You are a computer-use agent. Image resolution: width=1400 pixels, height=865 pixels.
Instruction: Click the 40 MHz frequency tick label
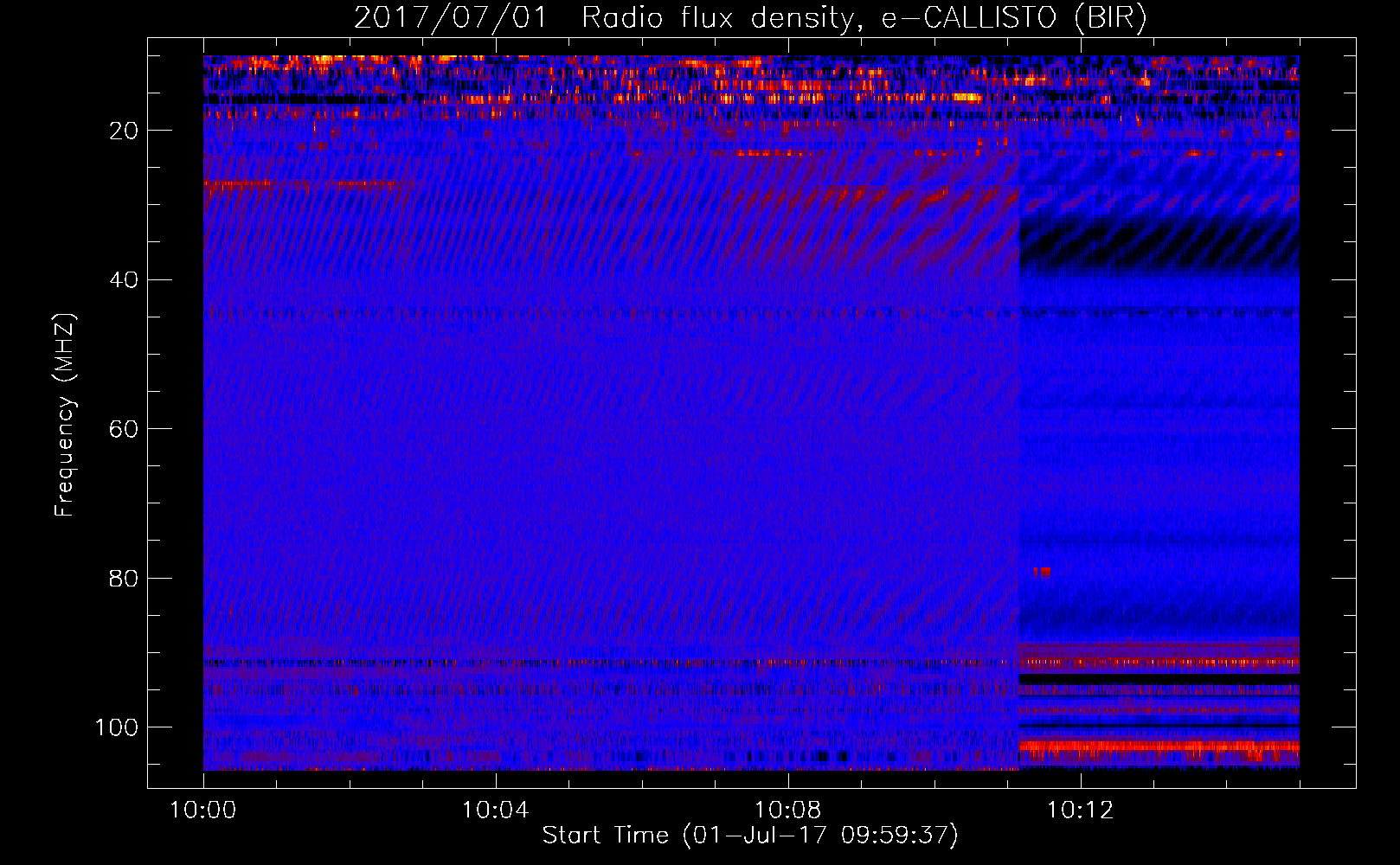point(125,280)
